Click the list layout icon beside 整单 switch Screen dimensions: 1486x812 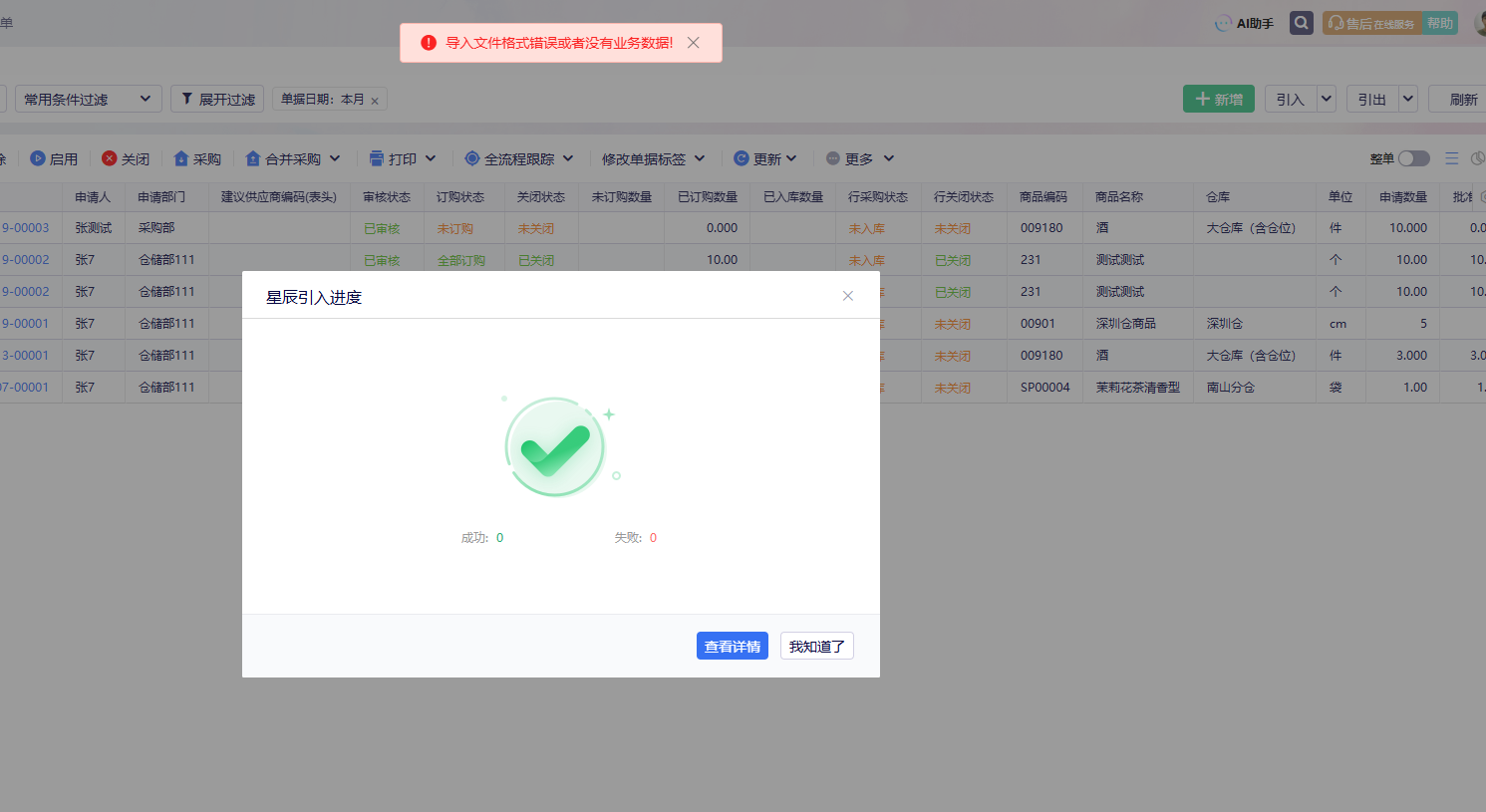1452,159
